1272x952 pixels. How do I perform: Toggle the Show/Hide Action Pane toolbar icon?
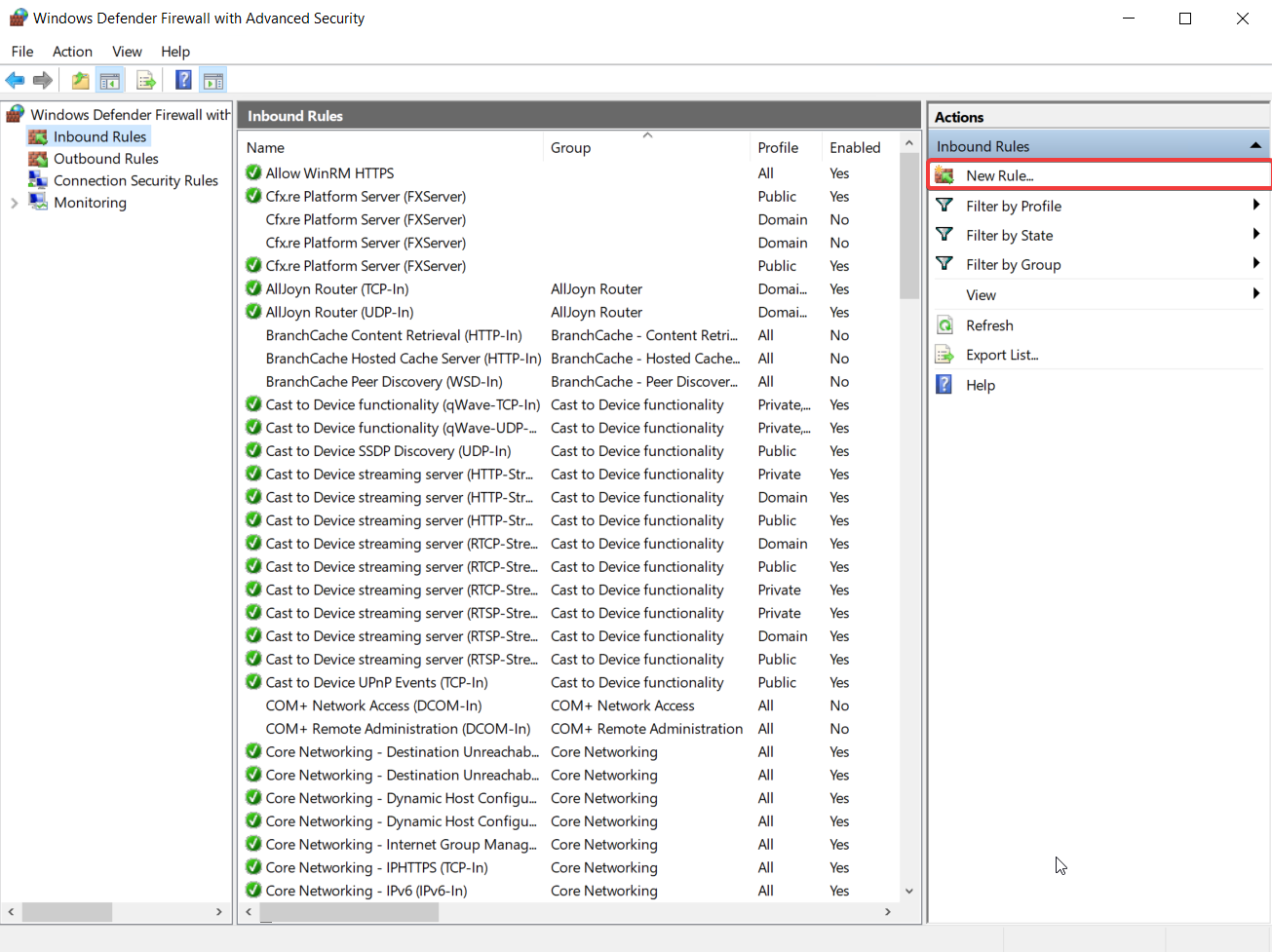click(x=213, y=81)
